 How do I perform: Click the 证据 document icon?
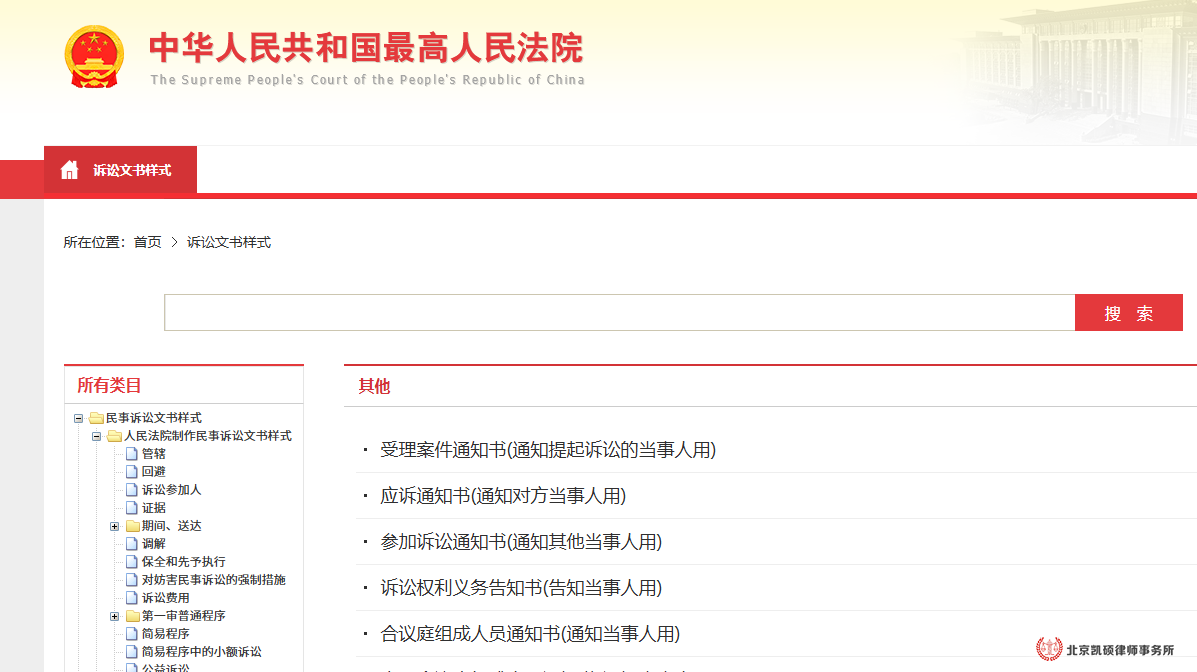(131, 508)
